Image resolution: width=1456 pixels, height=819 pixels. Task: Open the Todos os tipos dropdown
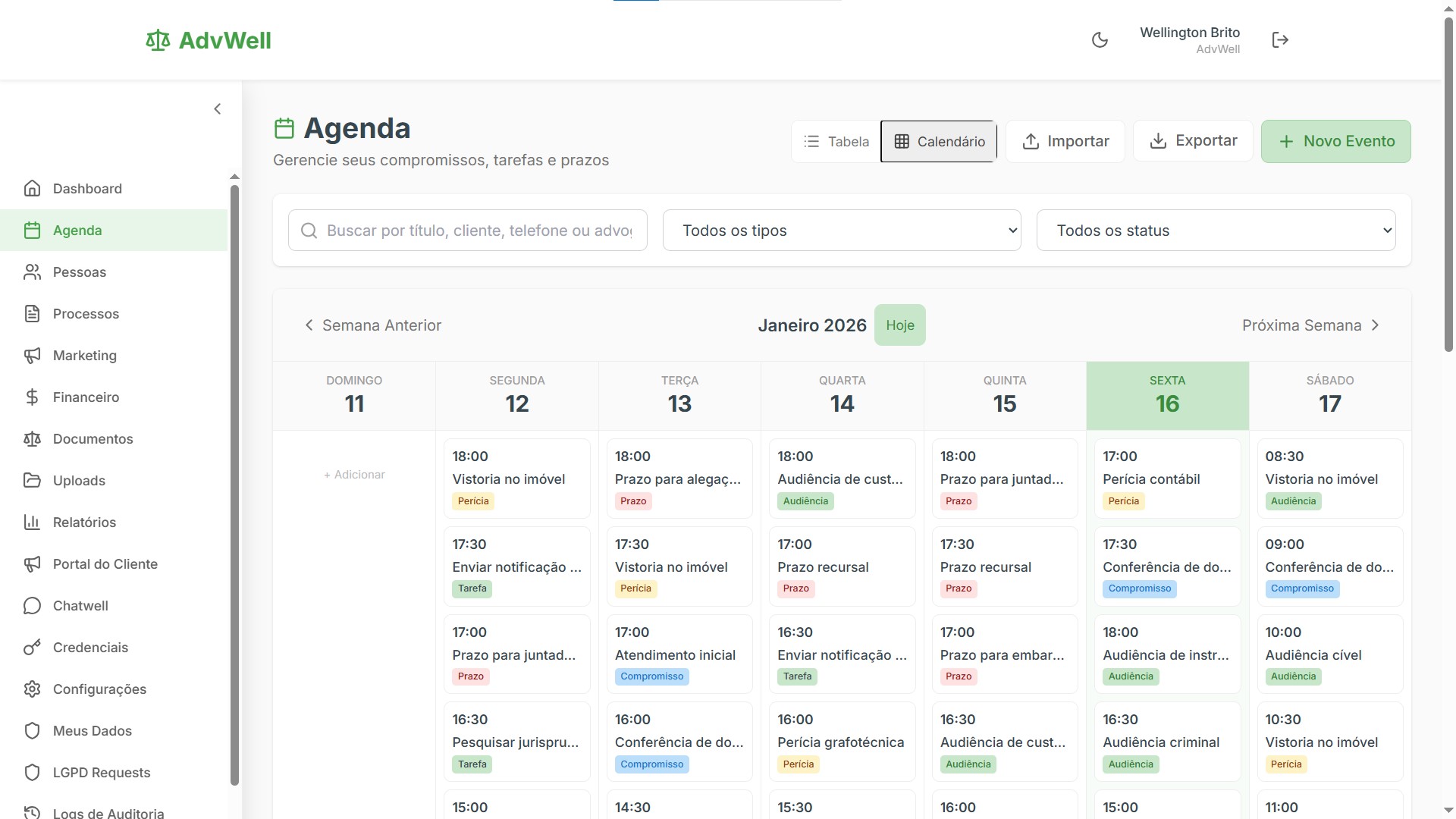(842, 231)
